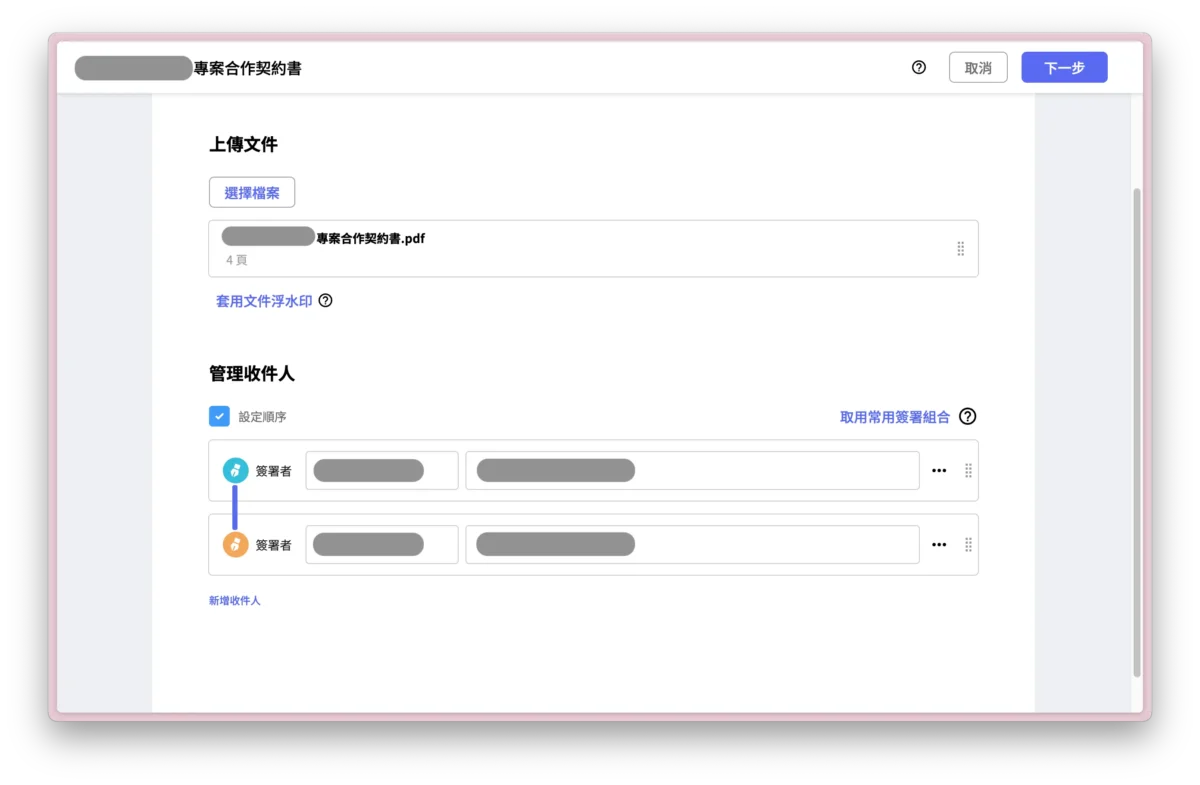Click the drag handle of the second signer row
Image resolution: width=1200 pixels, height=785 pixels.
(968, 544)
